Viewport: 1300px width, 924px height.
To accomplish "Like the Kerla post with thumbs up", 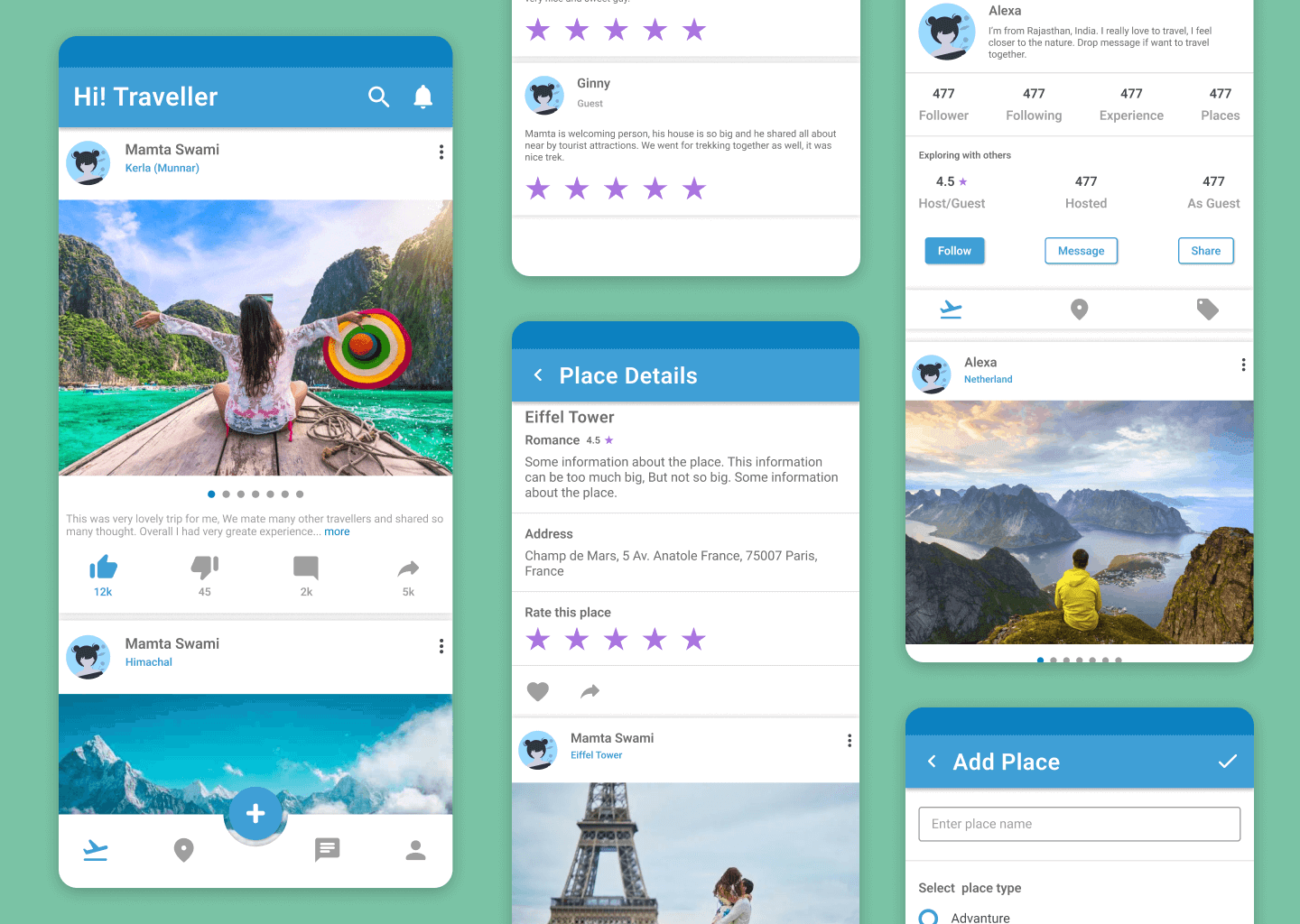I will (104, 568).
